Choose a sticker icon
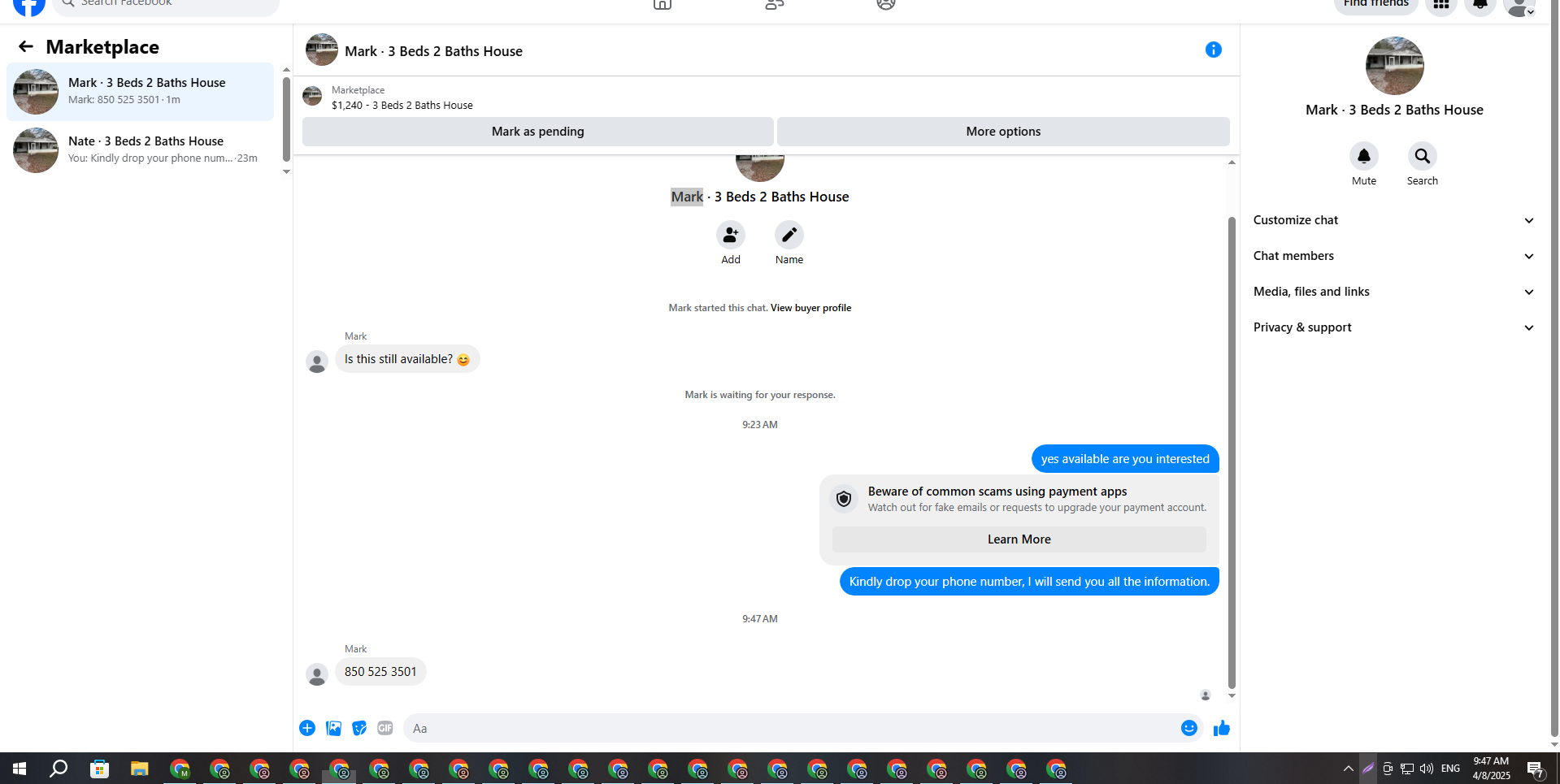 [359, 728]
